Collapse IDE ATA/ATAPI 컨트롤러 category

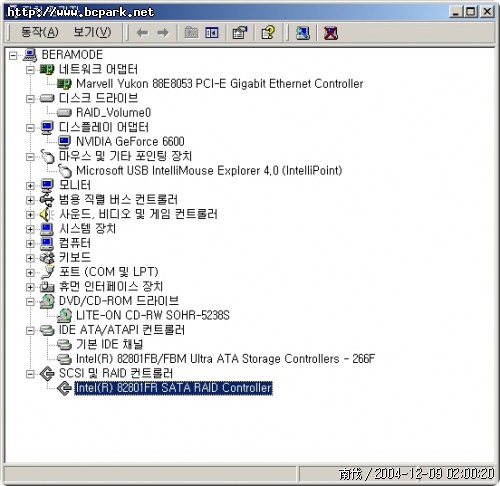(x=30, y=331)
